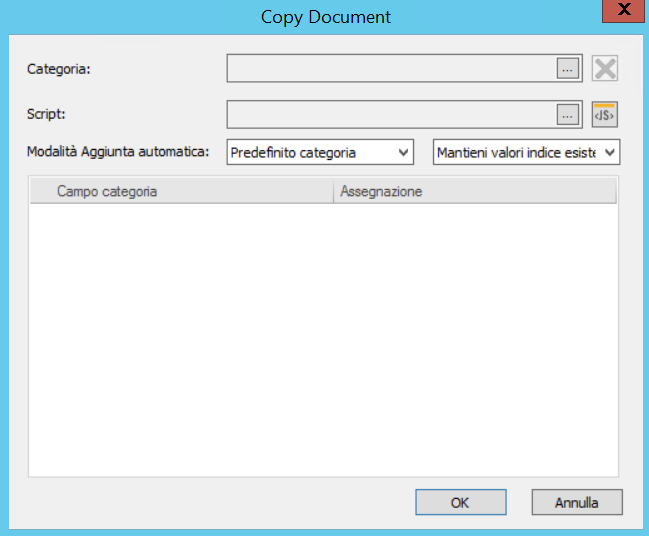Click the divider between Campo categoria and Assegnazione
Image resolution: width=649 pixels, height=536 pixels.
[x=333, y=191]
